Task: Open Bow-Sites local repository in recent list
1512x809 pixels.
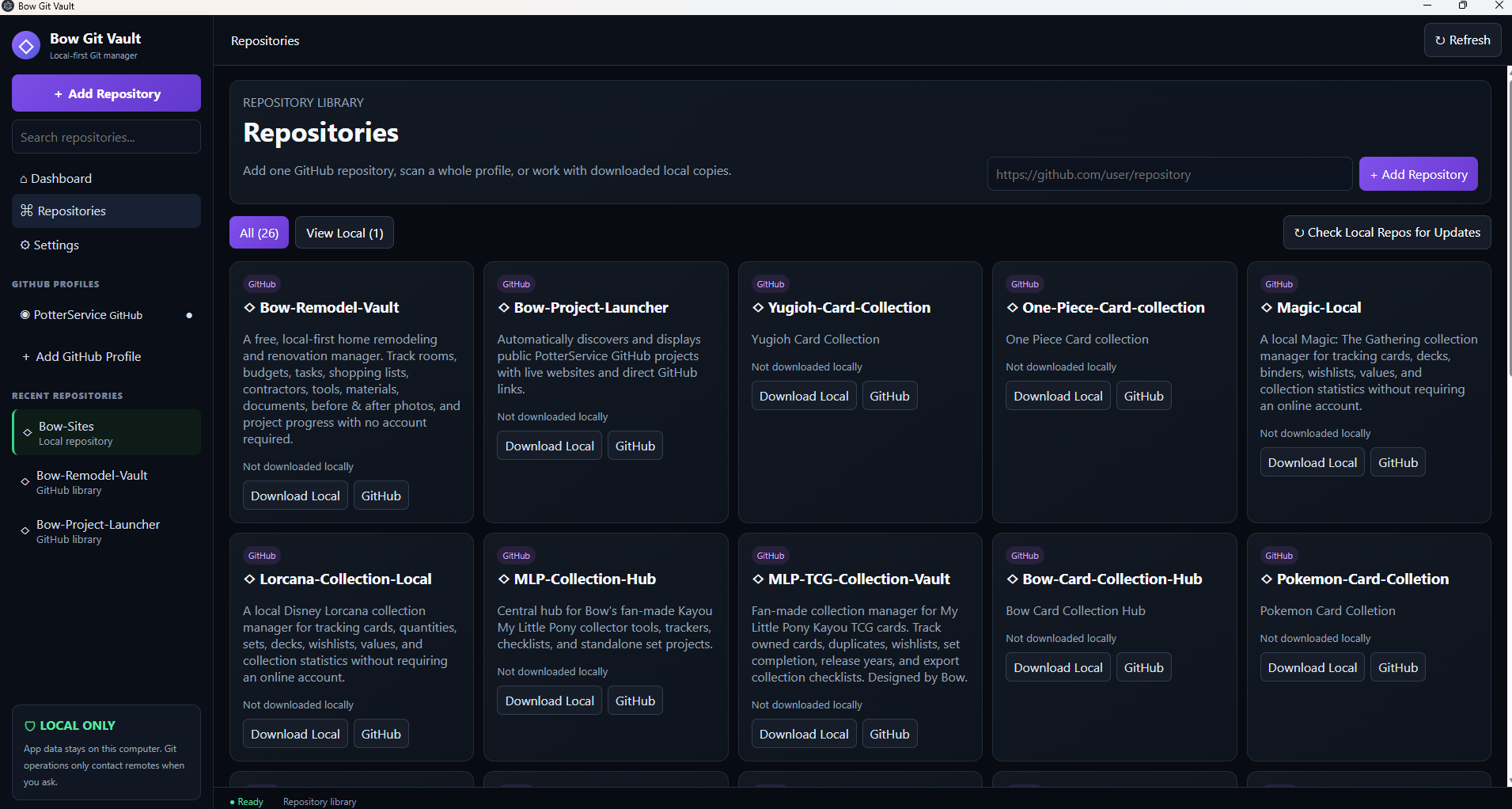Action: pyautogui.click(x=106, y=432)
